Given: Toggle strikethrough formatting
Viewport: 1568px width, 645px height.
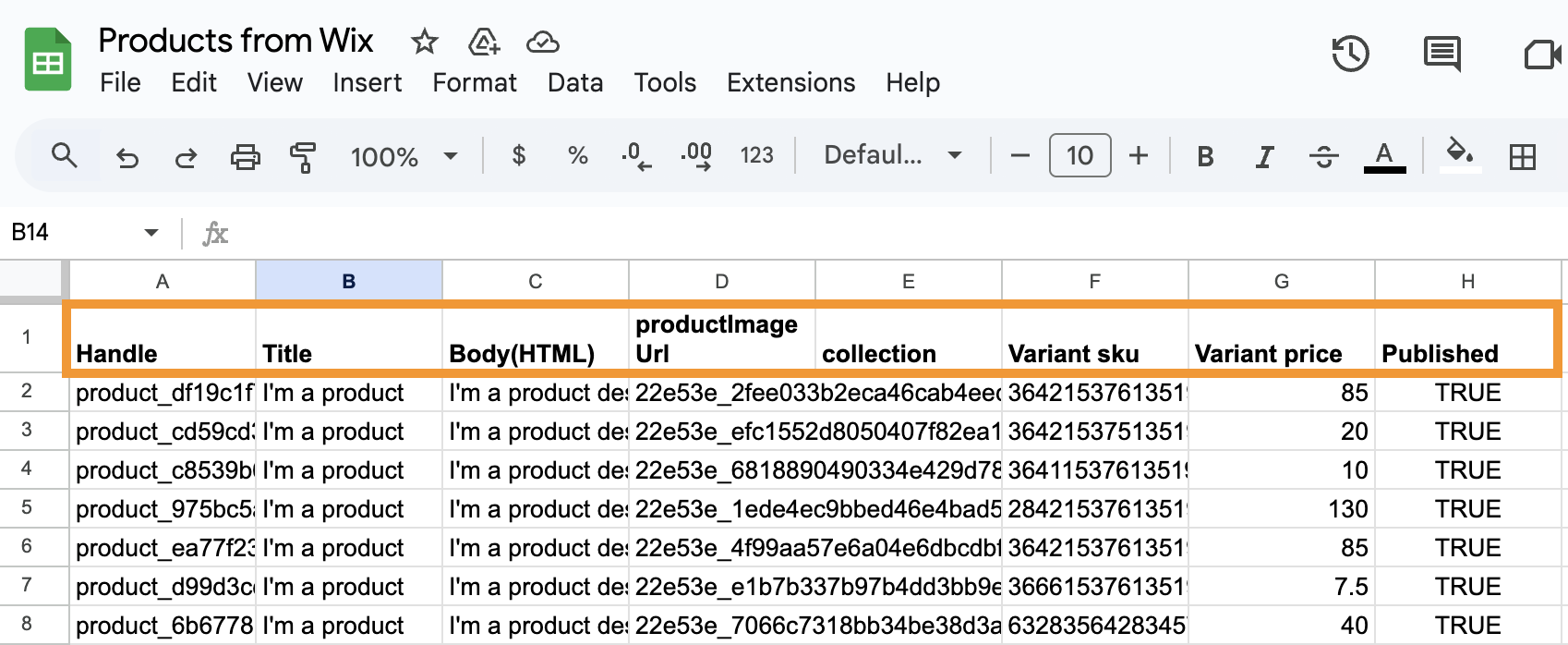Looking at the screenshot, I should 1323,156.
